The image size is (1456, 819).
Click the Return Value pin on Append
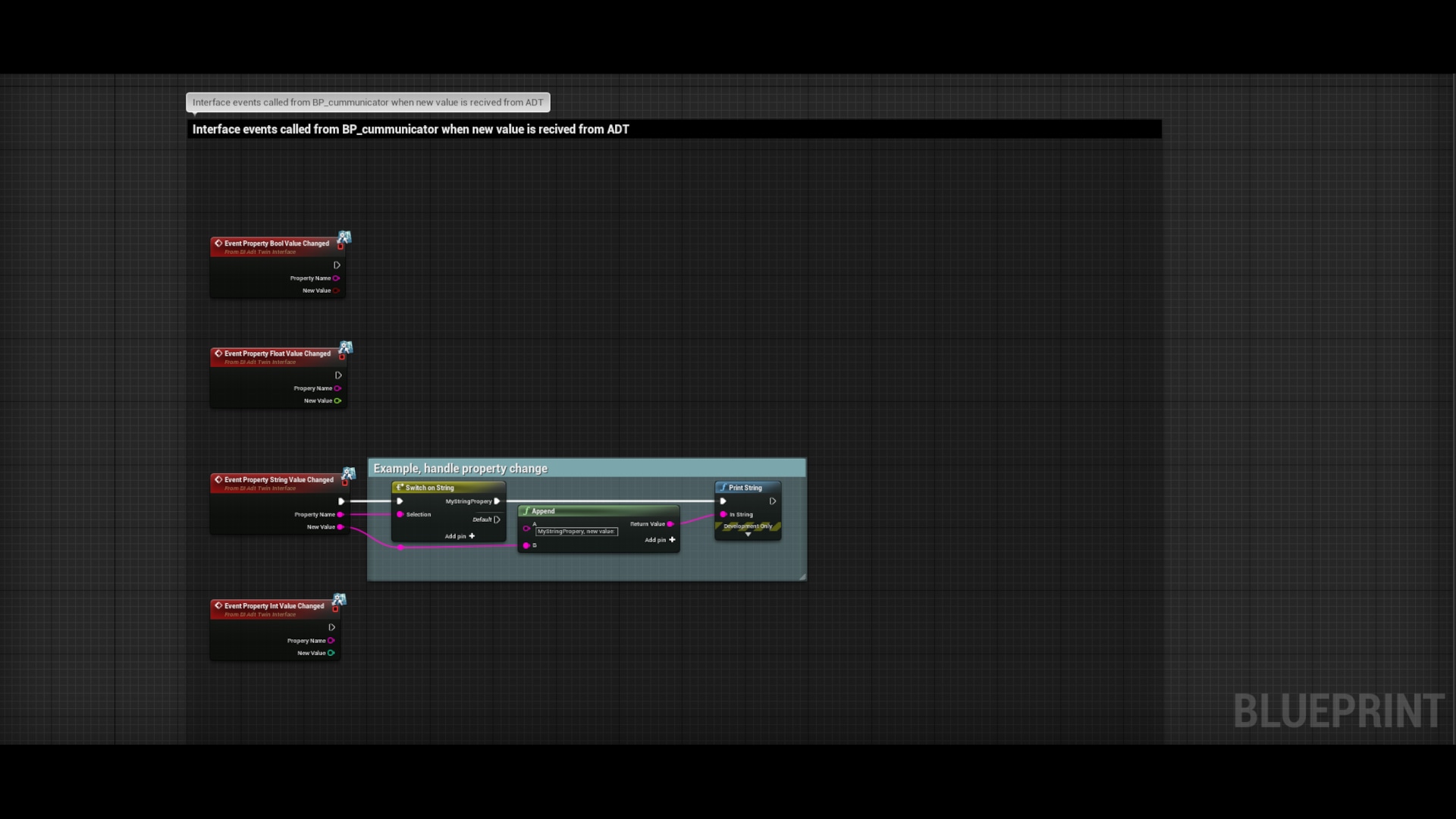[x=670, y=524]
